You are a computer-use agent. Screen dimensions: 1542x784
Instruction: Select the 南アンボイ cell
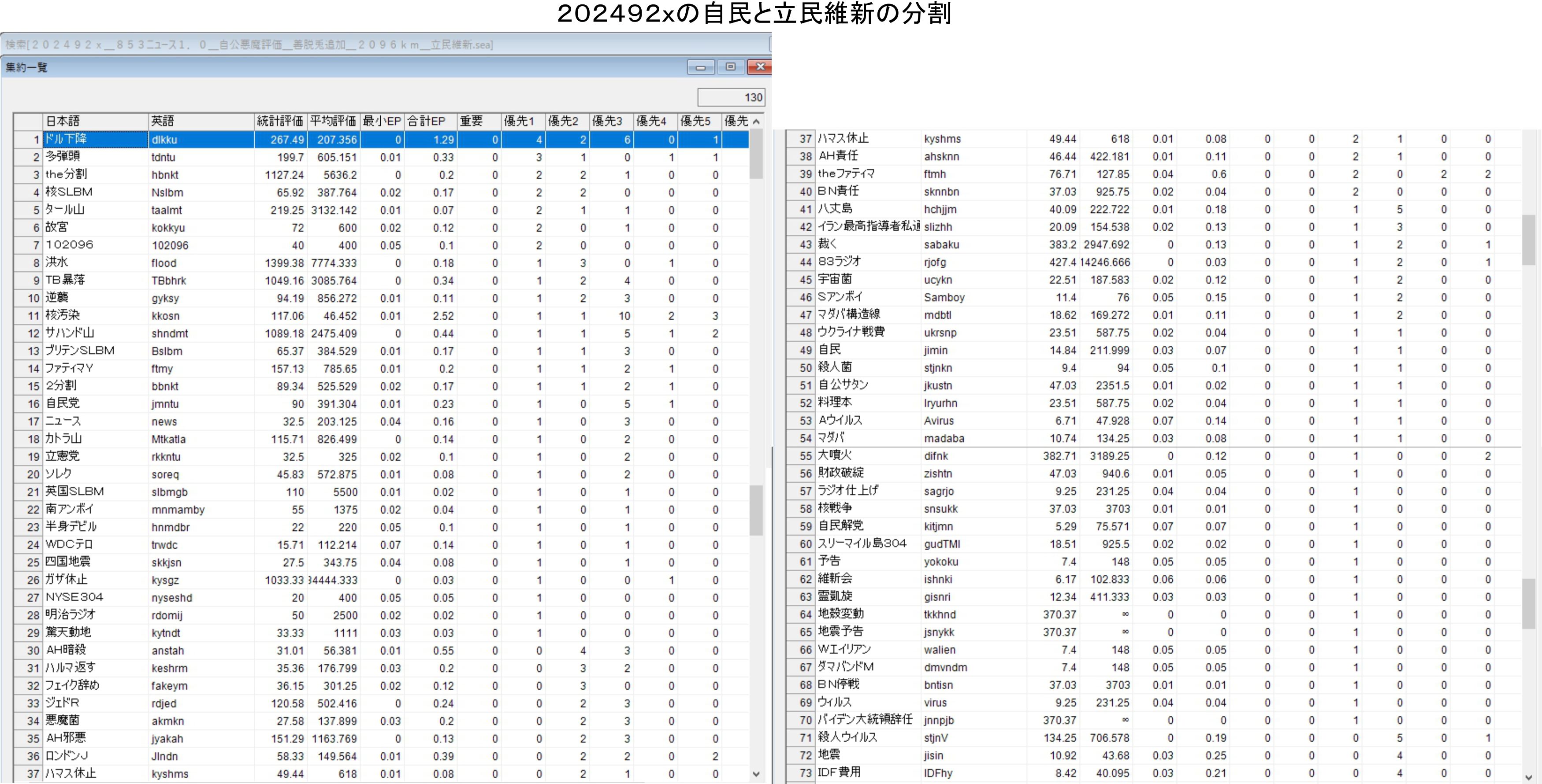pos(95,509)
